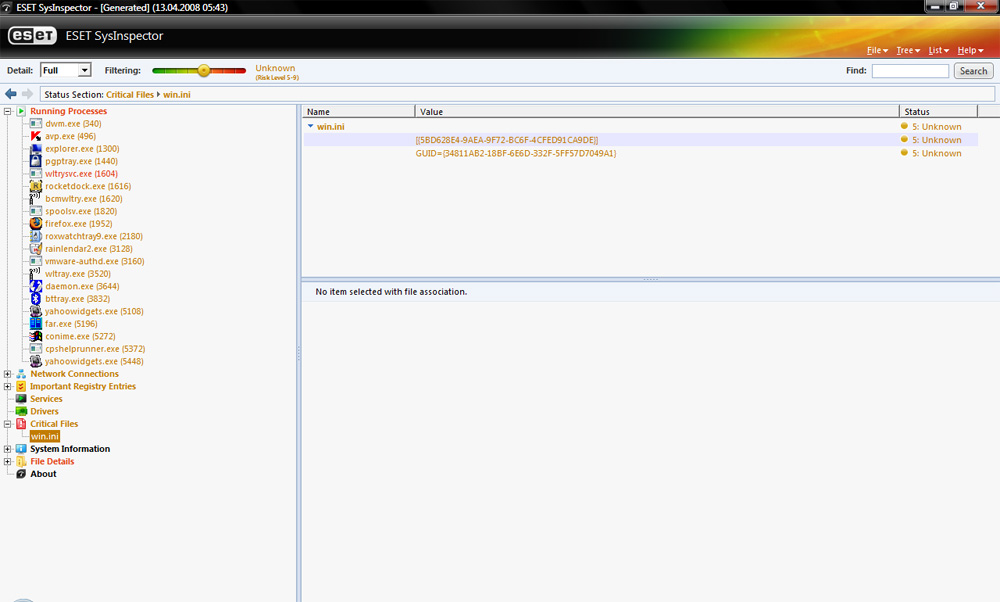Click the far.exe process icon
Screen dimensions: 1000x602
click(36, 324)
